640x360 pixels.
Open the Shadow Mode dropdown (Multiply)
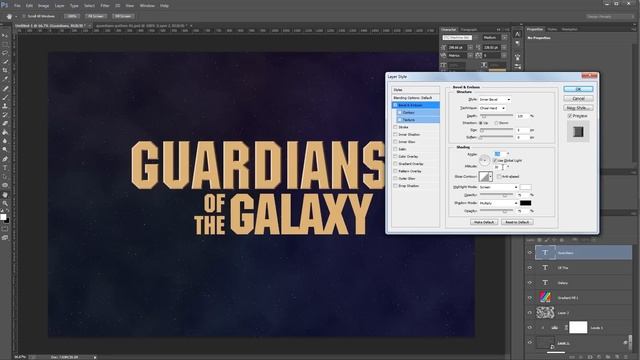(x=498, y=203)
